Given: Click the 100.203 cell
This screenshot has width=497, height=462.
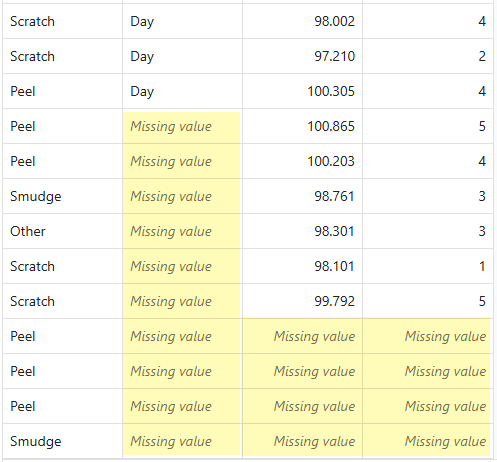Looking at the screenshot, I should [302, 161].
